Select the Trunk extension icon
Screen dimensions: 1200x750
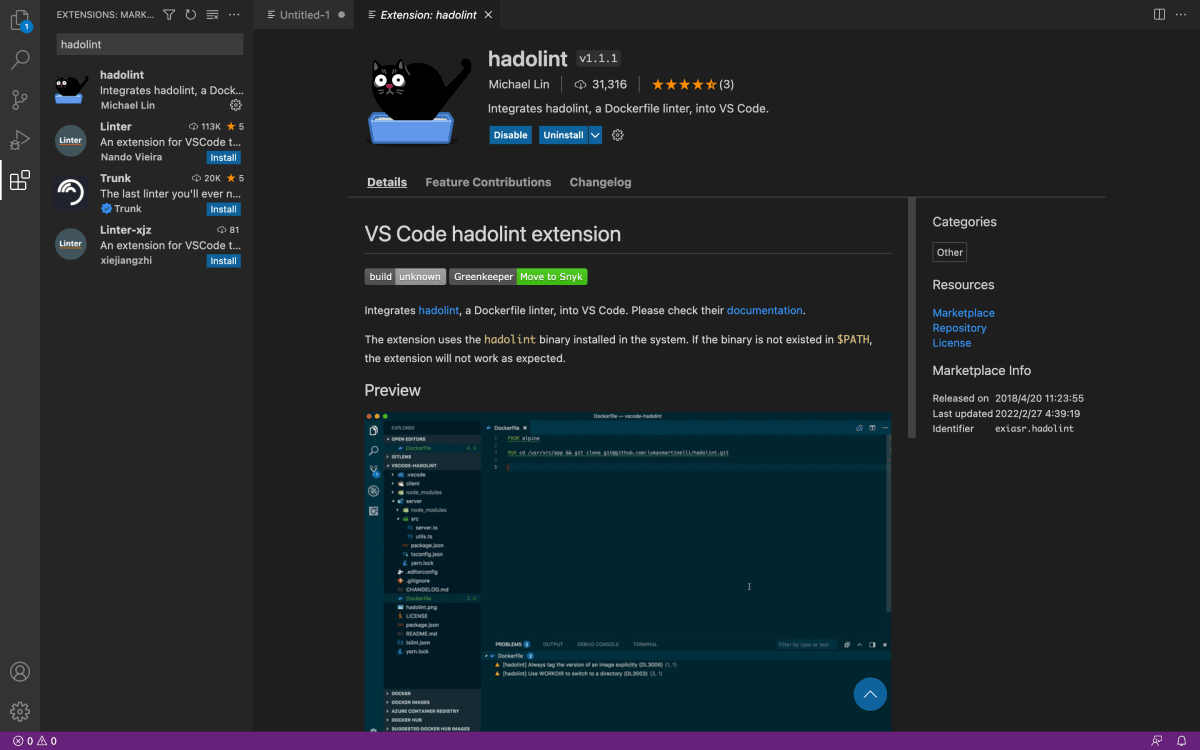pyautogui.click(x=70, y=193)
